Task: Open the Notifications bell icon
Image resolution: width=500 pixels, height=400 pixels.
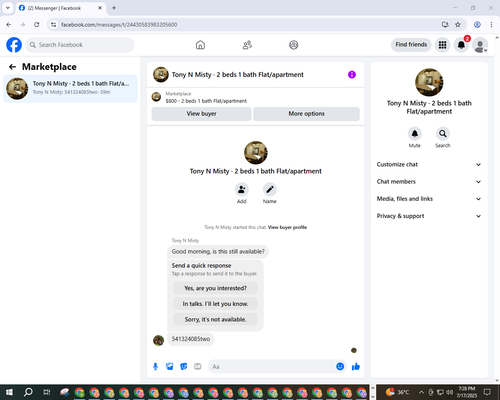Action: point(461,45)
